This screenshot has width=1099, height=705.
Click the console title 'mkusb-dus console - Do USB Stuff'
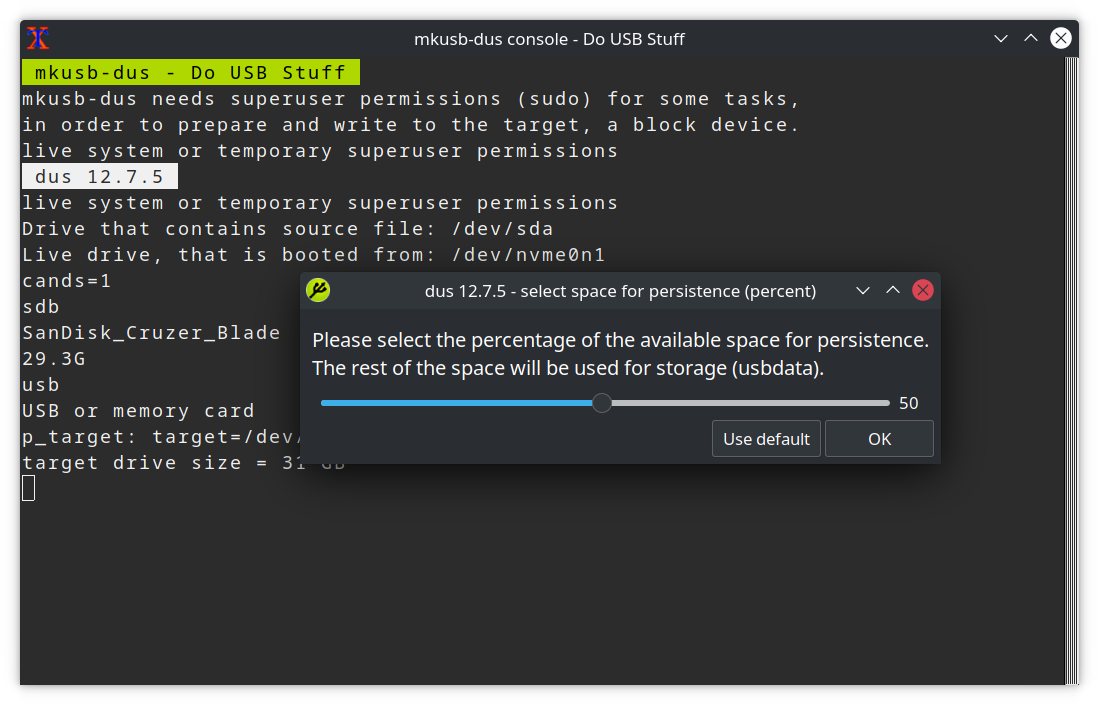(549, 39)
